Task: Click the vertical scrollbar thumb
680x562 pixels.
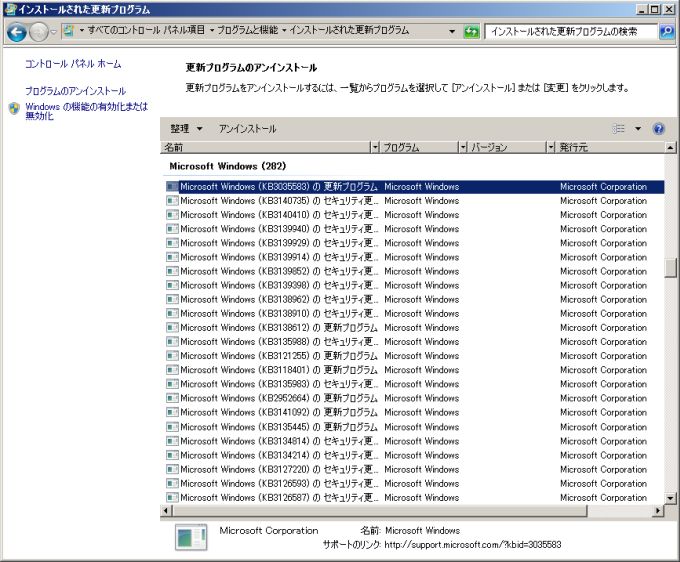Action: pos(670,268)
